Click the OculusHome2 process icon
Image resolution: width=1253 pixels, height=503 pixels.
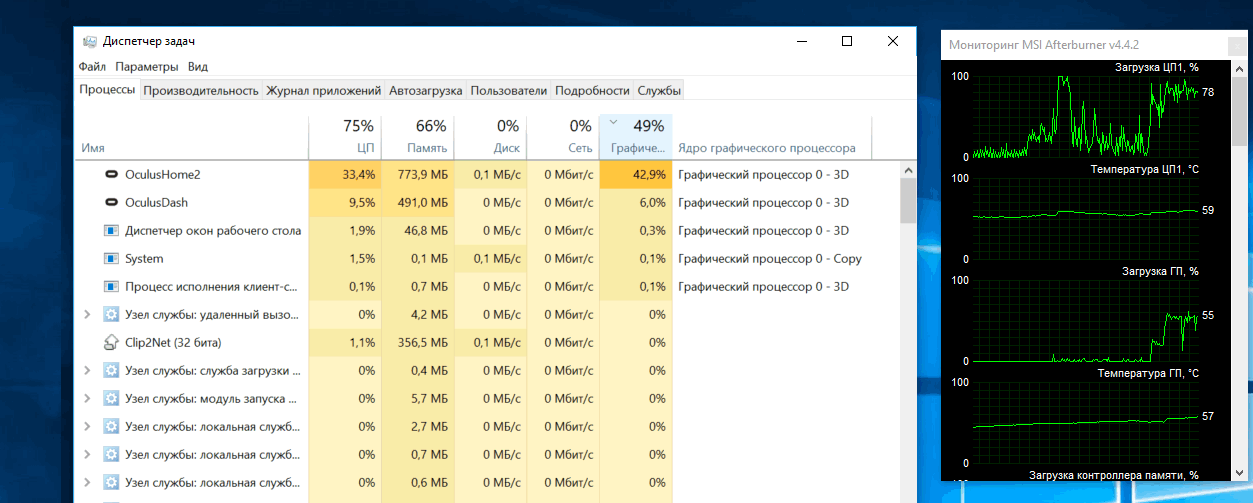(112, 174)
